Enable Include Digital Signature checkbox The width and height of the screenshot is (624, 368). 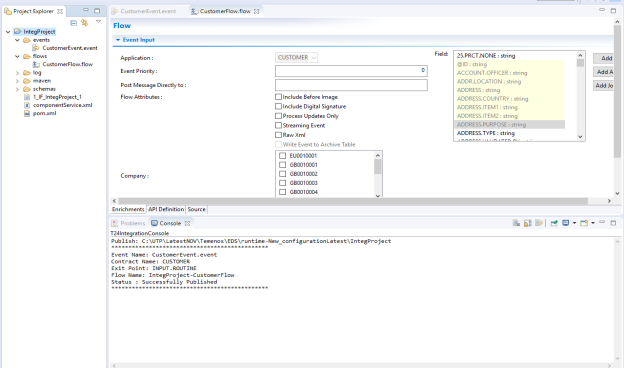tap(279, 106)
